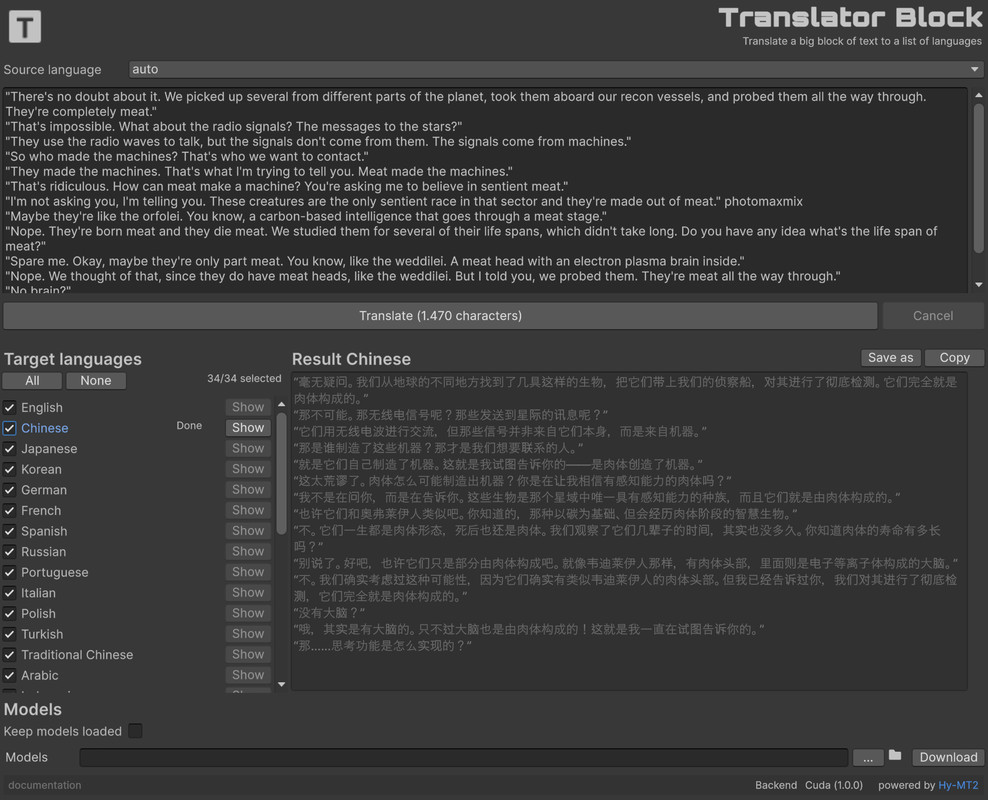Click the source text scroll-up arrow
The width and height of the screenshot is (988, 800).
tap(979, 95)
